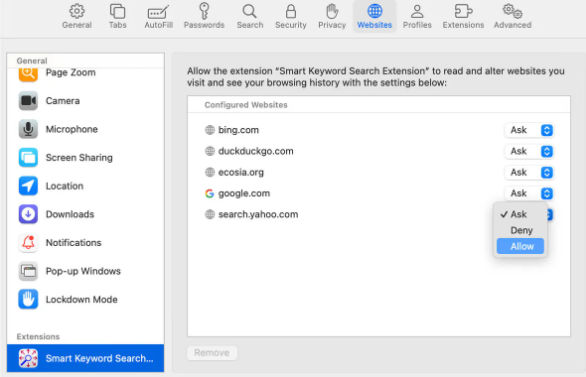The image size is (586, 377).
Task: Click the search.yahoo.com globe icon
Action: [x=210, y=214]
